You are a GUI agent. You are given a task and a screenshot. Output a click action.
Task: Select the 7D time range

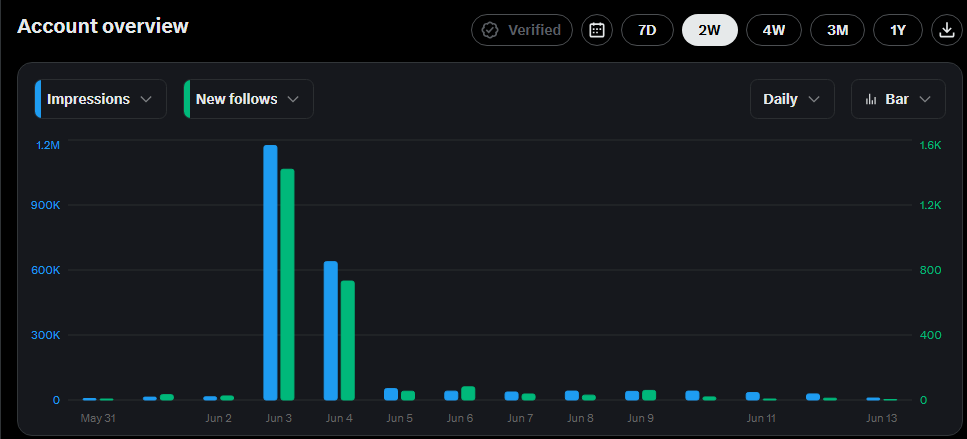tap(647, 30)
